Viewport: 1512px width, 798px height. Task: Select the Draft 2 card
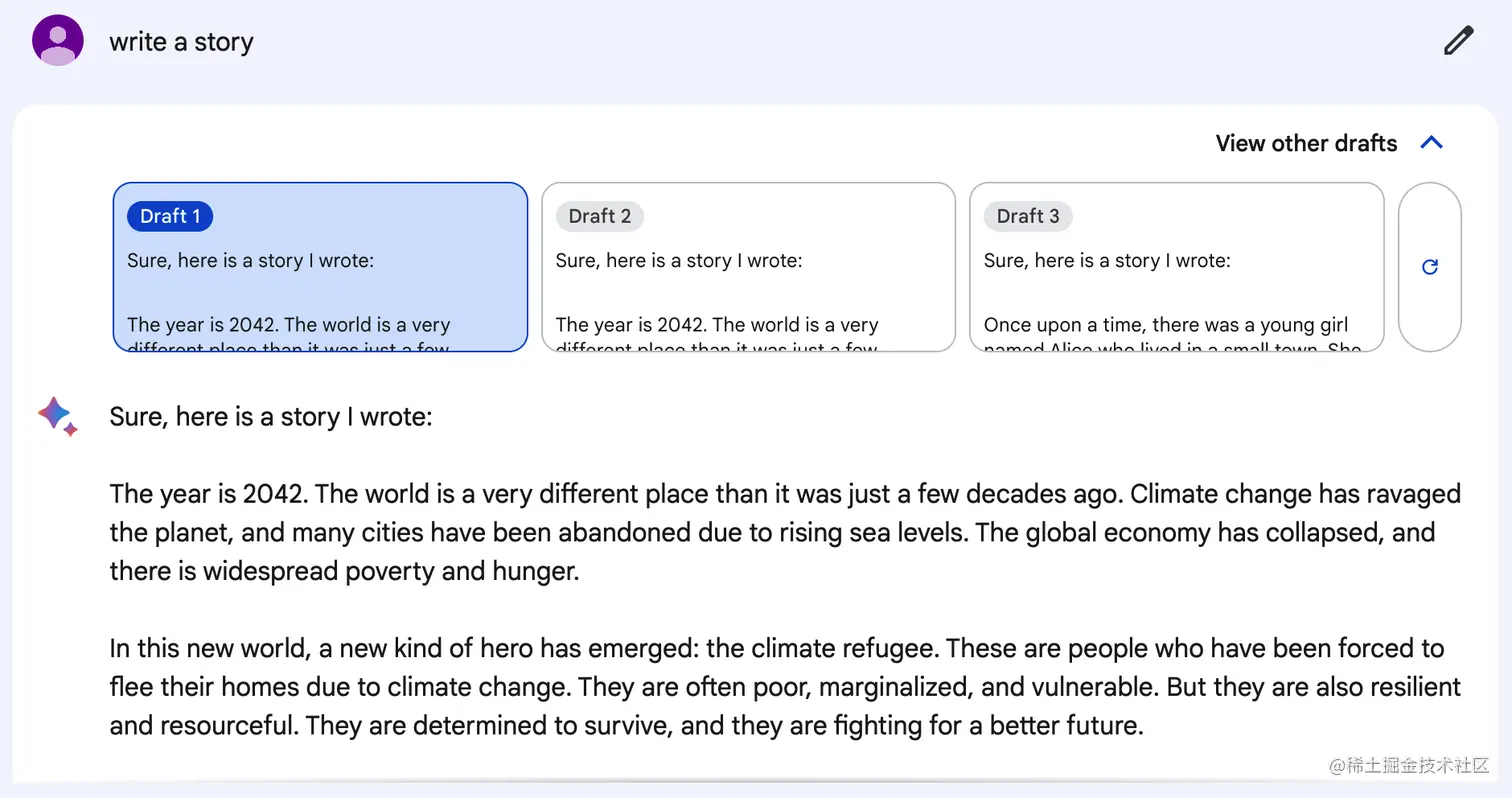pos(749,267)
